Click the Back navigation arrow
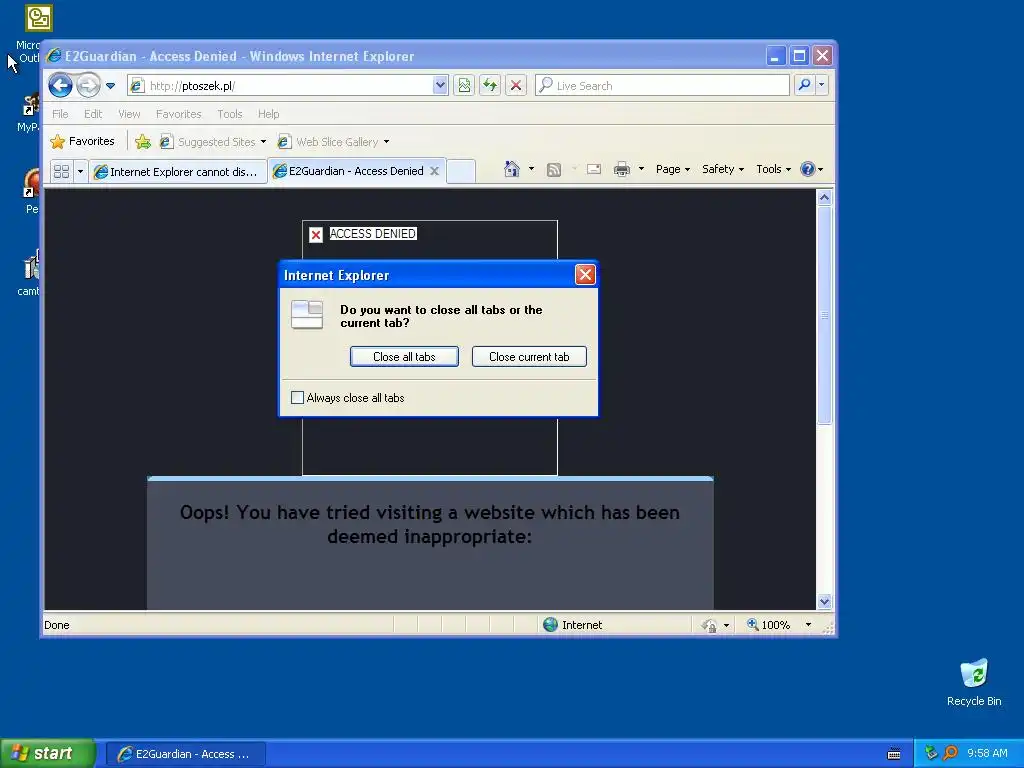The image size is (1024, 768). 60,86
